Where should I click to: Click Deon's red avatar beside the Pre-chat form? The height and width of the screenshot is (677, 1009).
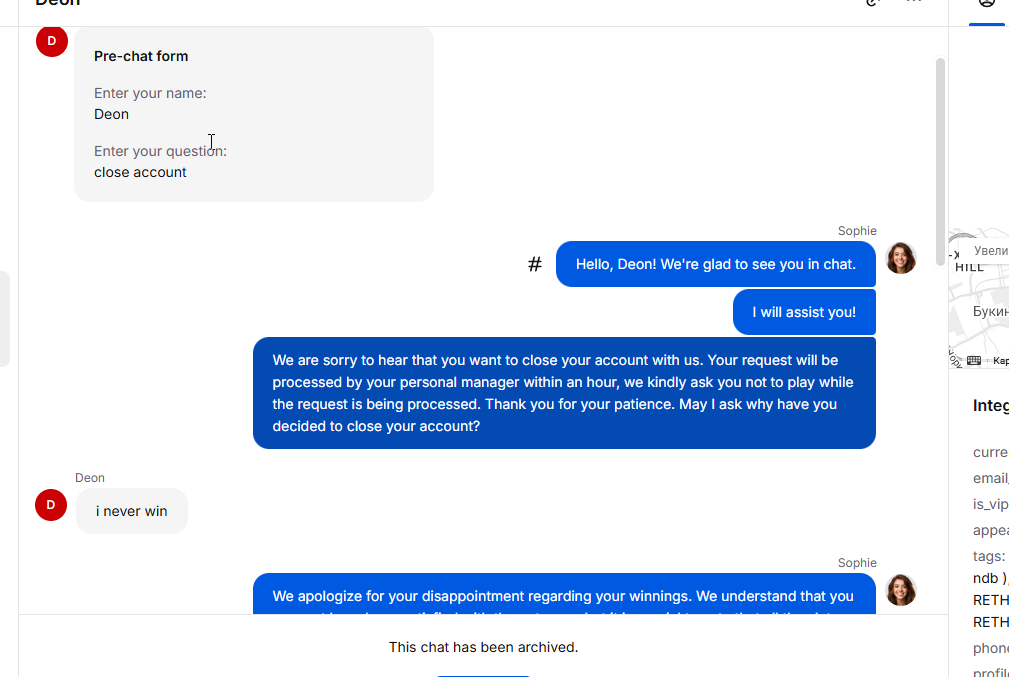coord(52,41)
